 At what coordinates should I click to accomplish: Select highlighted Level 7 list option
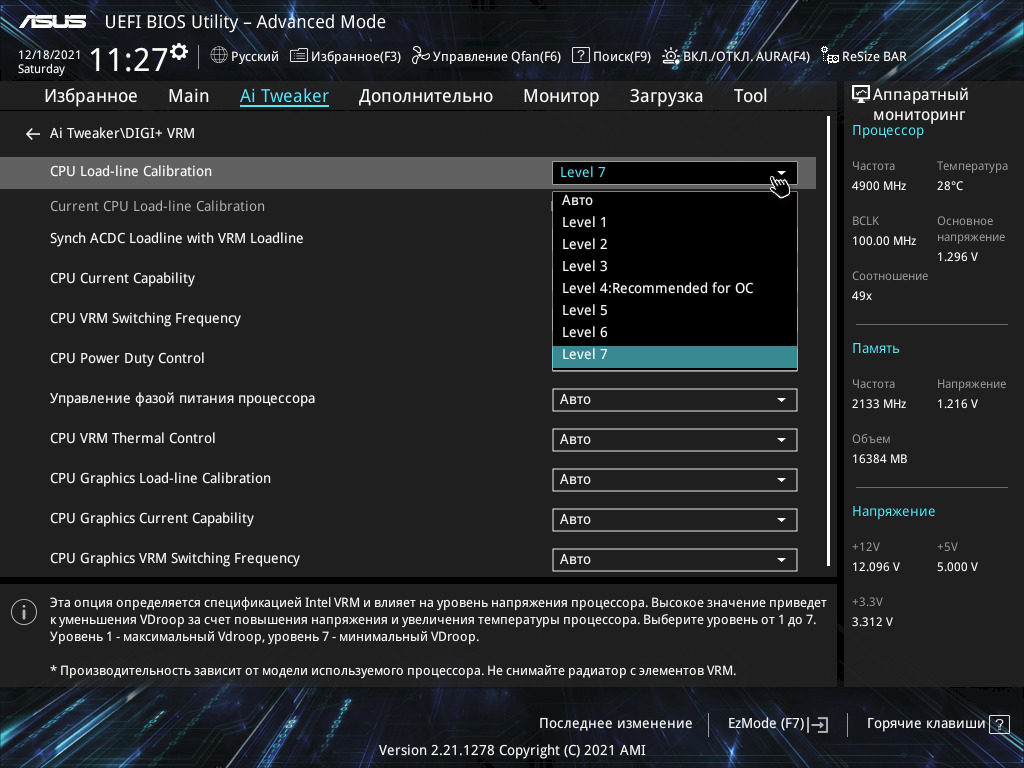point(675,355)
